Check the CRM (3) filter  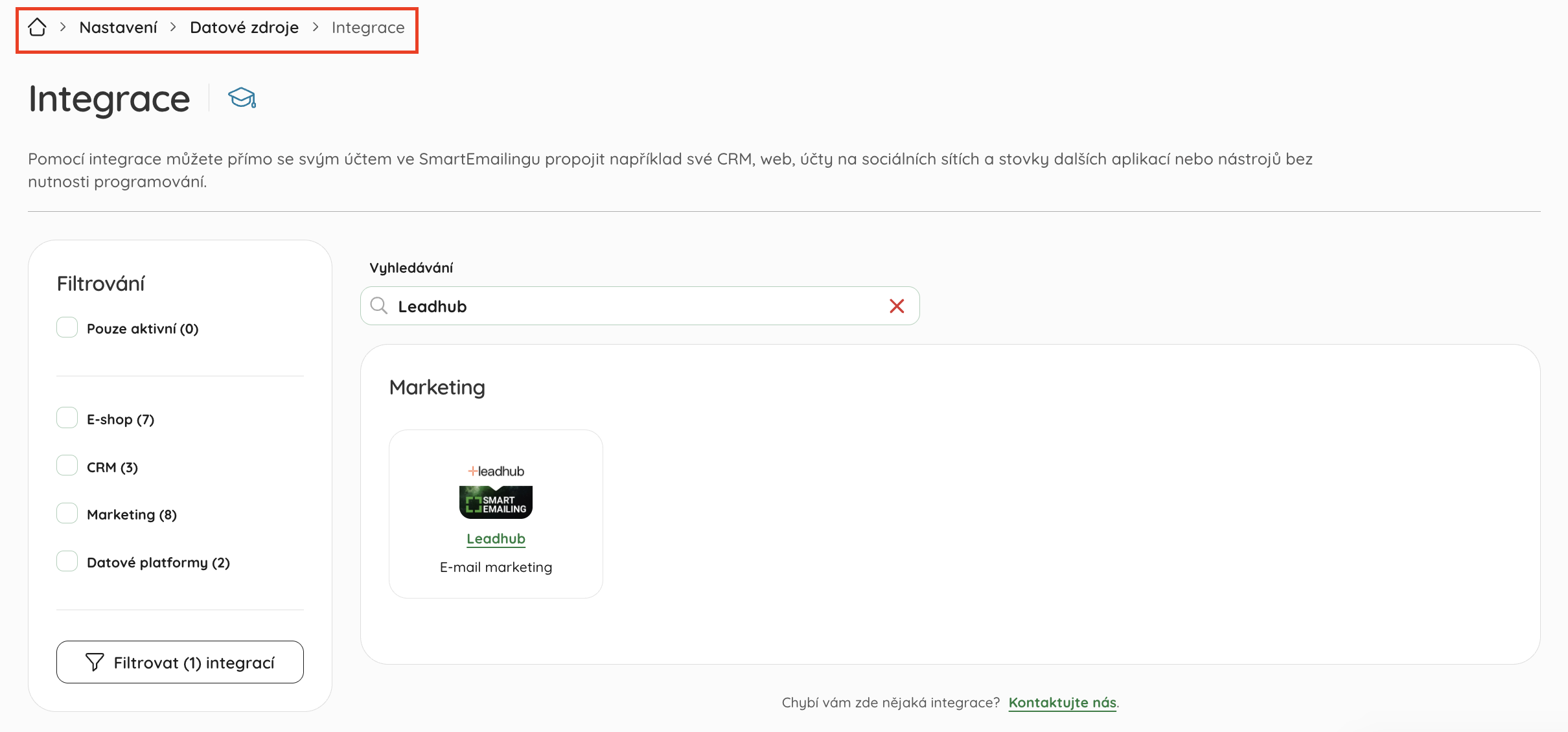pos(67,466)
